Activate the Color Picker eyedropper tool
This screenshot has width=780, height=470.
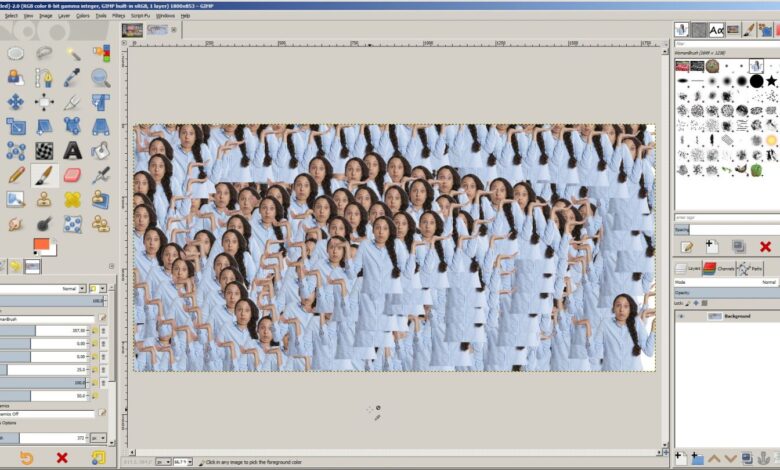[72, 77]
